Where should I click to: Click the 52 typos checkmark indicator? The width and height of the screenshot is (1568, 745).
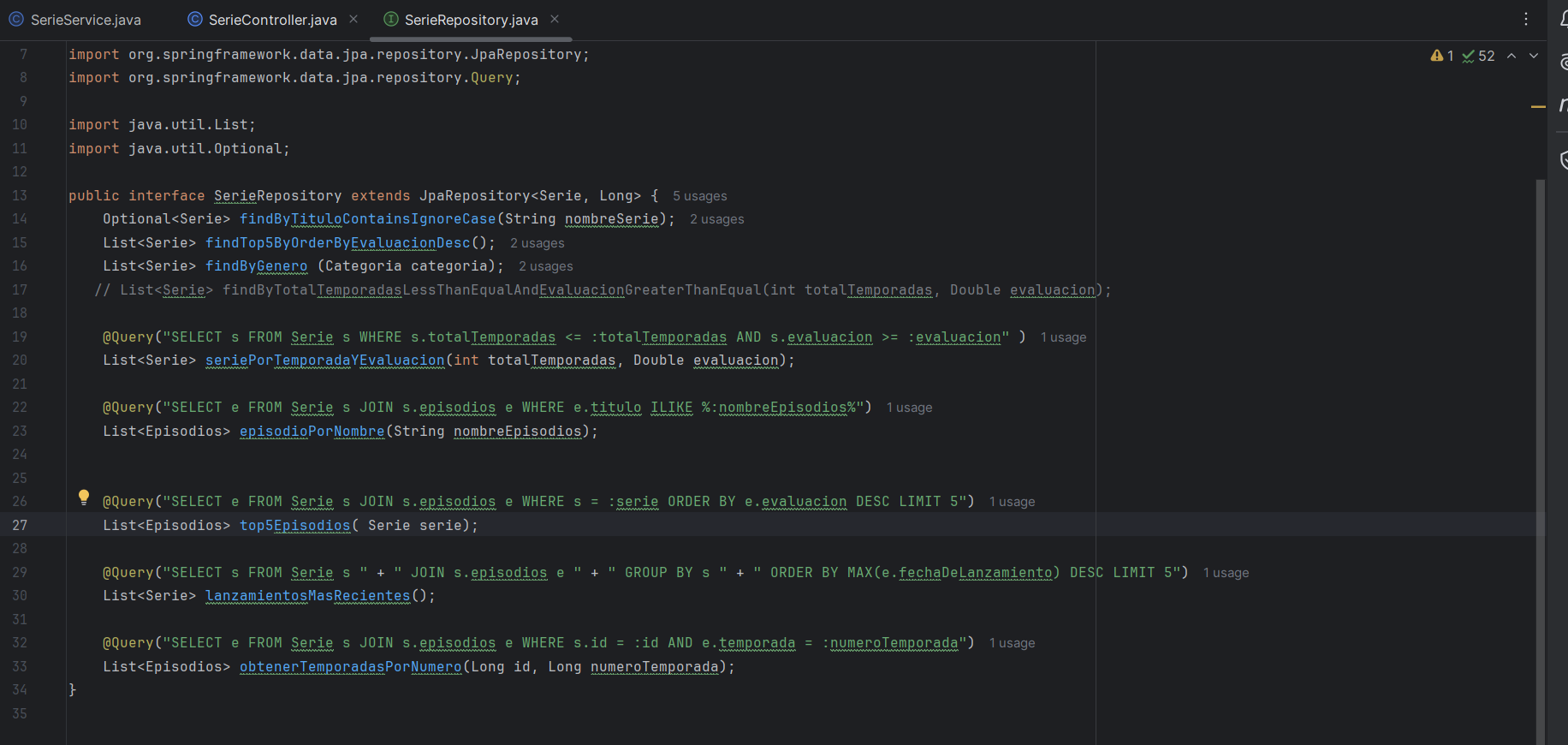coord(1478,56)
